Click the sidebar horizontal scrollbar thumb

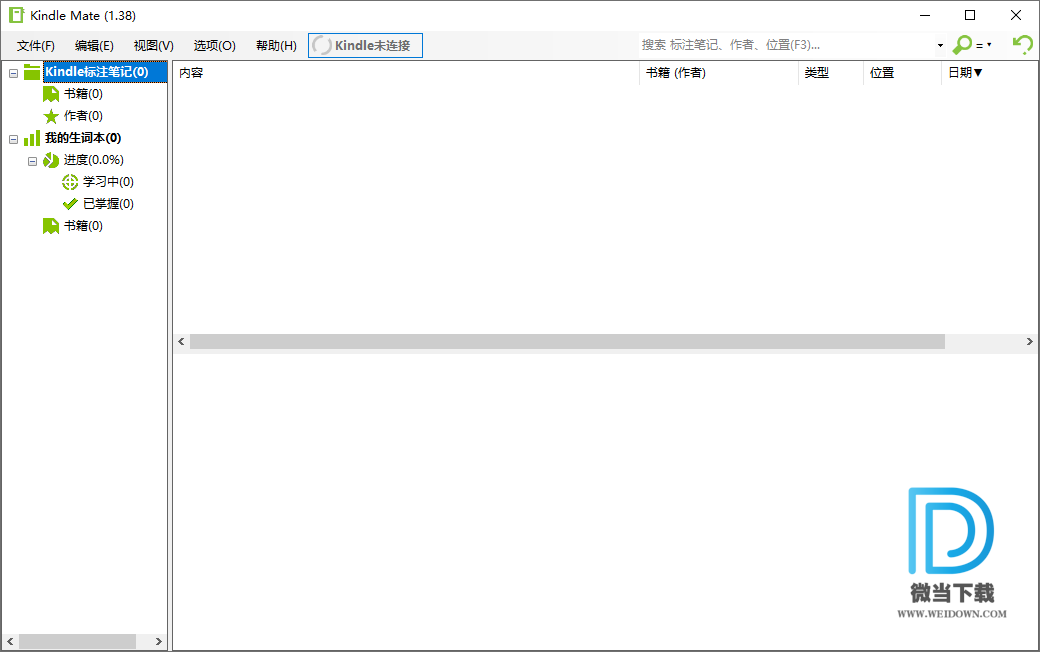(x=78, y=641)
